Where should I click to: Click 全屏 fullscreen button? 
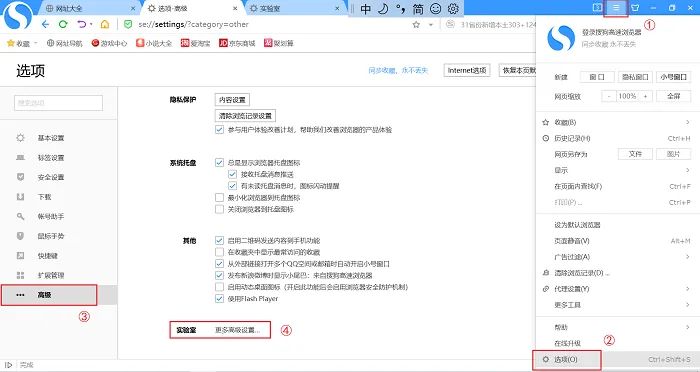click(674, 96)
